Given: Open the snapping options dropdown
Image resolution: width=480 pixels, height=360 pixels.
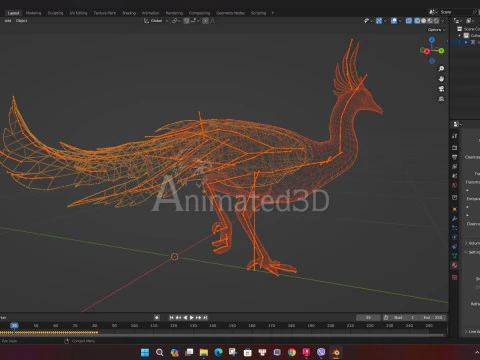Looking at the screenshot, I should point(195,21).
